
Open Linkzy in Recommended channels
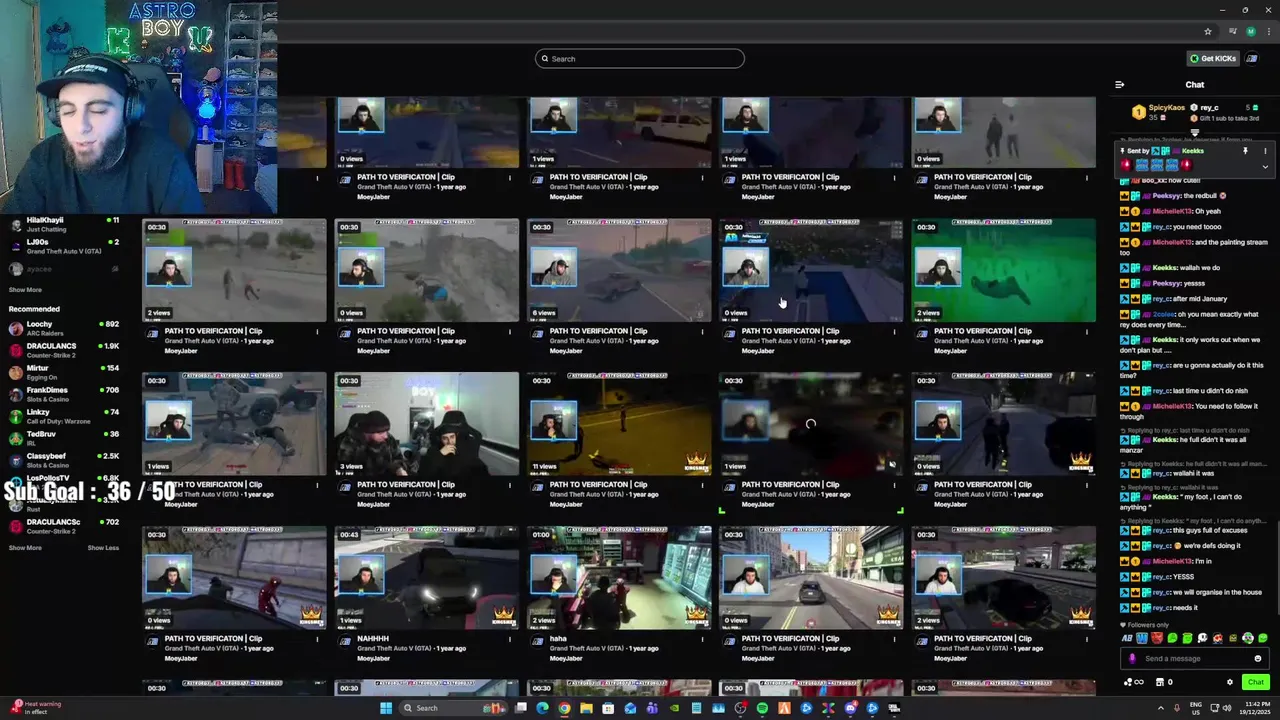(x=62, y=416)
